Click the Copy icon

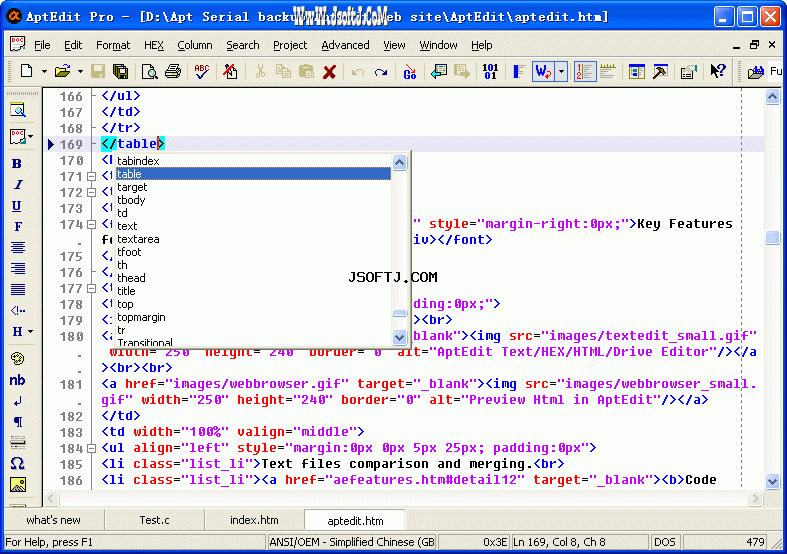pos(283,71)
